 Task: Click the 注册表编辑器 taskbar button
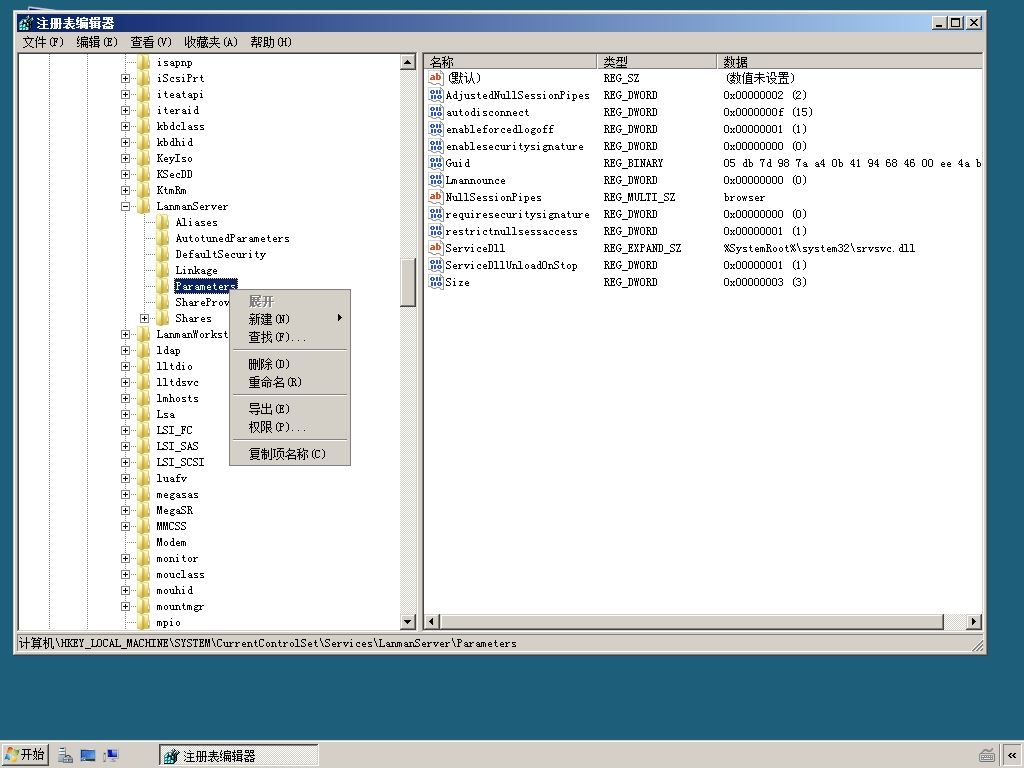click(x=239, y=756)
